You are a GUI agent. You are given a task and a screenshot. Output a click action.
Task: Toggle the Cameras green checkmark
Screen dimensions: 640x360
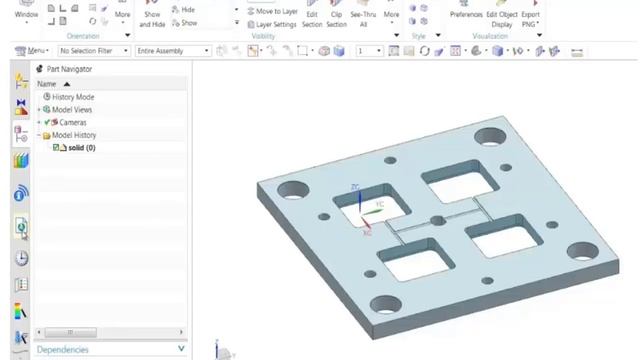click(x=47, y=122)
